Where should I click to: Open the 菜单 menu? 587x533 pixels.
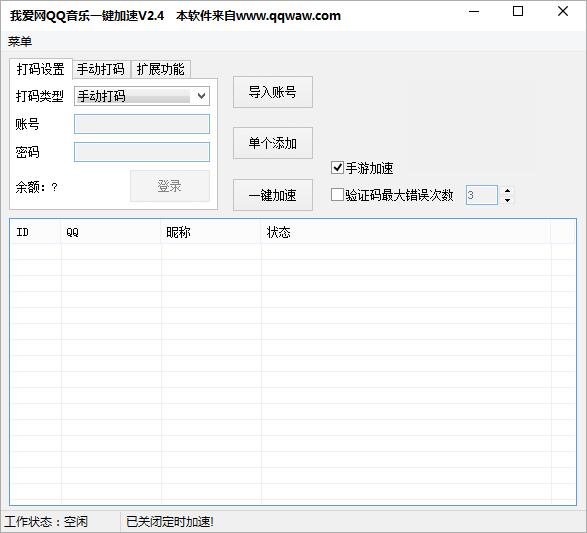pyautogui.click(x=20, y=41)
